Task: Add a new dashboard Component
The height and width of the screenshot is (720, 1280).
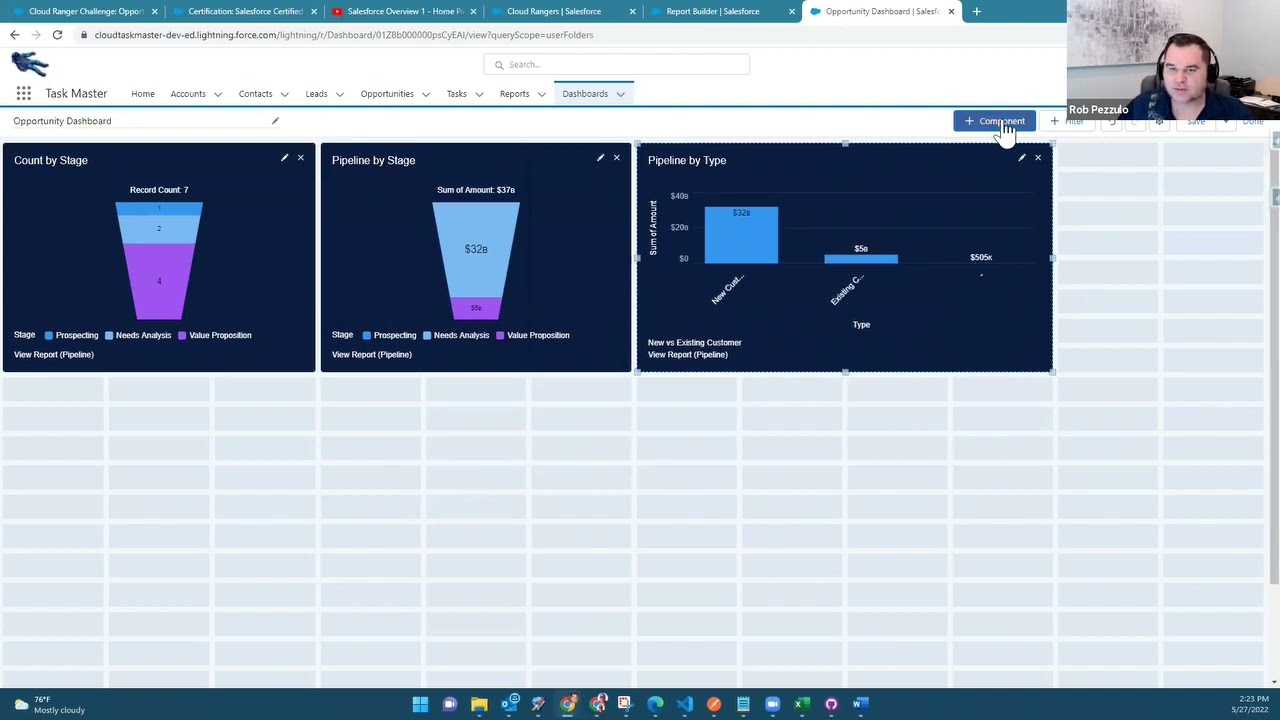Action: pyautogui.click(x=994, y=121)
